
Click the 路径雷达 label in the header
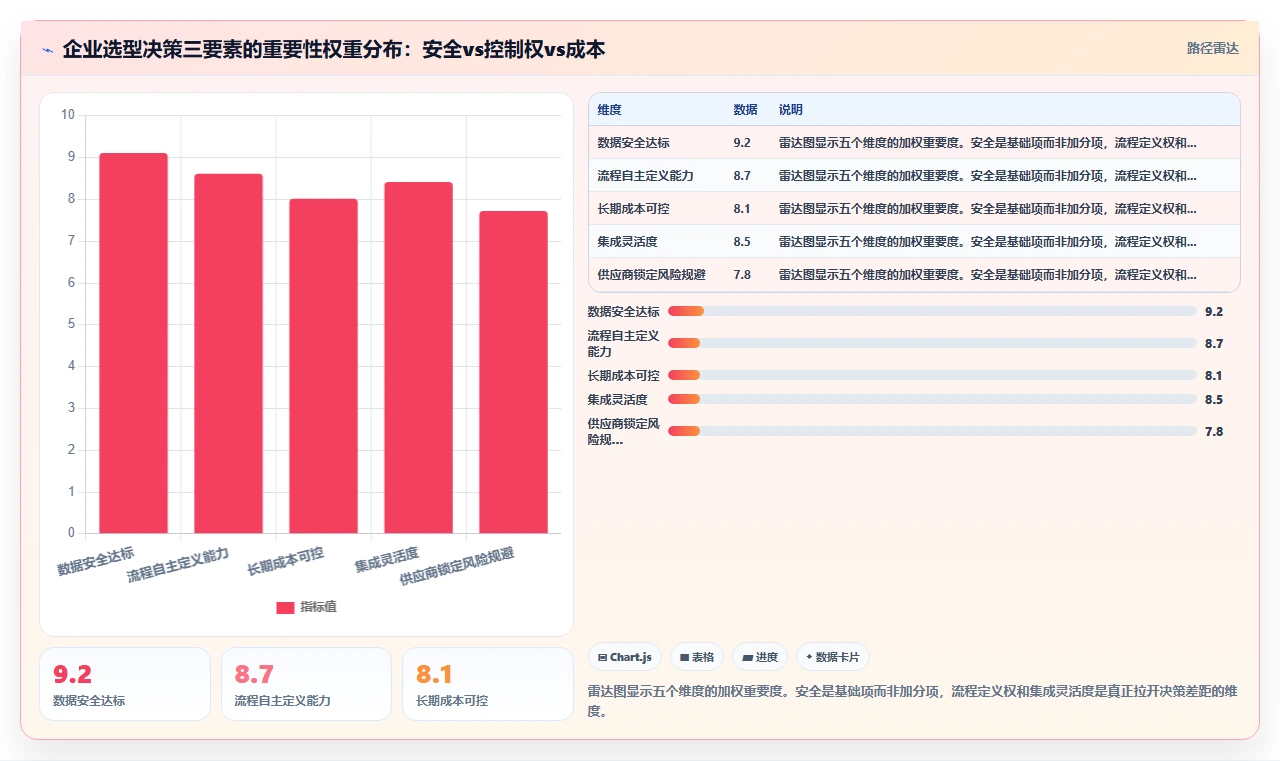click(x=1212, y=48)
